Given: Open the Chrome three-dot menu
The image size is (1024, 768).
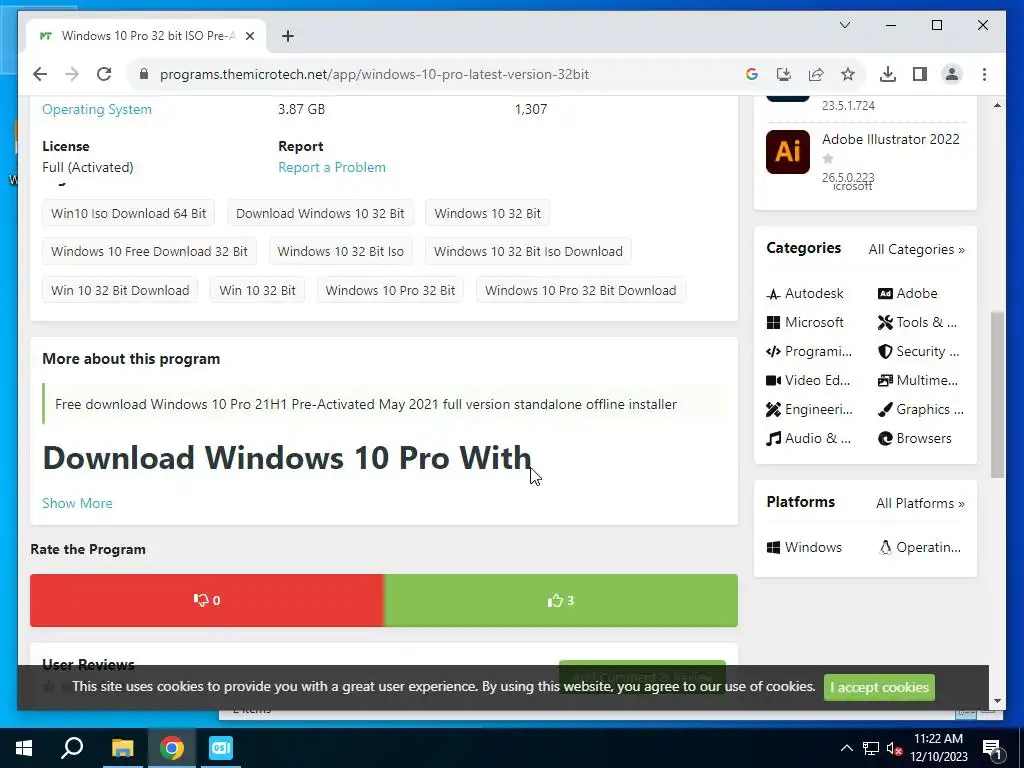Looking at the screenshot, I should coord(984,74).
